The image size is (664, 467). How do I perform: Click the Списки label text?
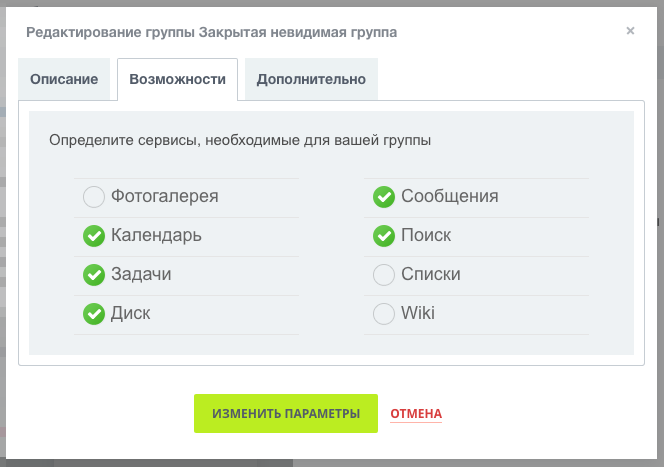pyautogui.click(x=431, y=274)
